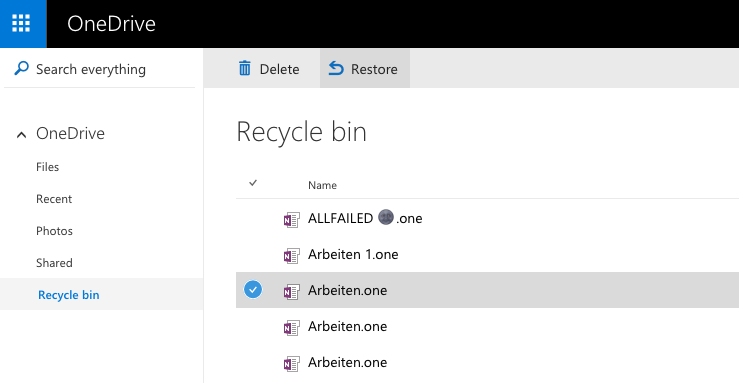Click the Delete text in toolbar
The width and height of the screenshot is (739, 383).
[279, 69]
